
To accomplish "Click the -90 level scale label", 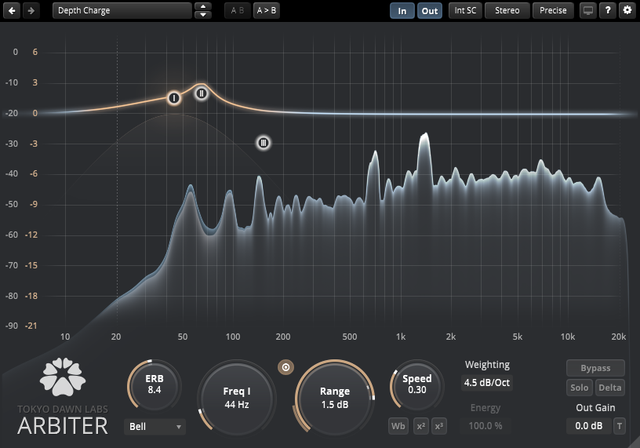I will pyautogui.click(x=11, y=326).
